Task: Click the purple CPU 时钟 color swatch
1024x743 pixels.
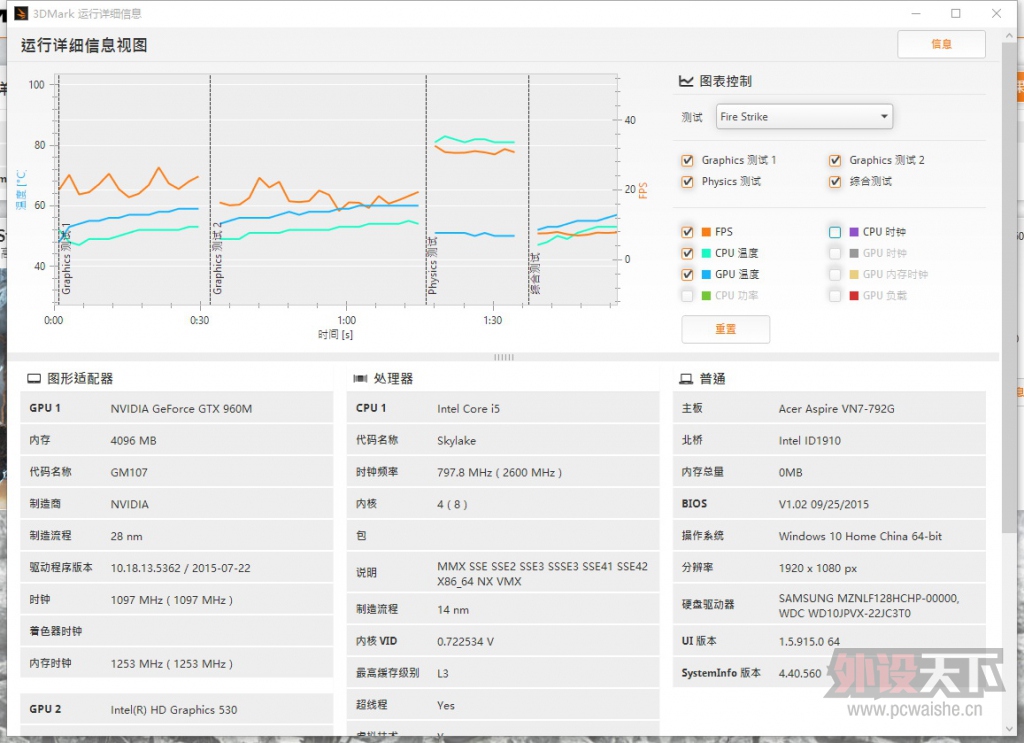Action: point(854,232)
